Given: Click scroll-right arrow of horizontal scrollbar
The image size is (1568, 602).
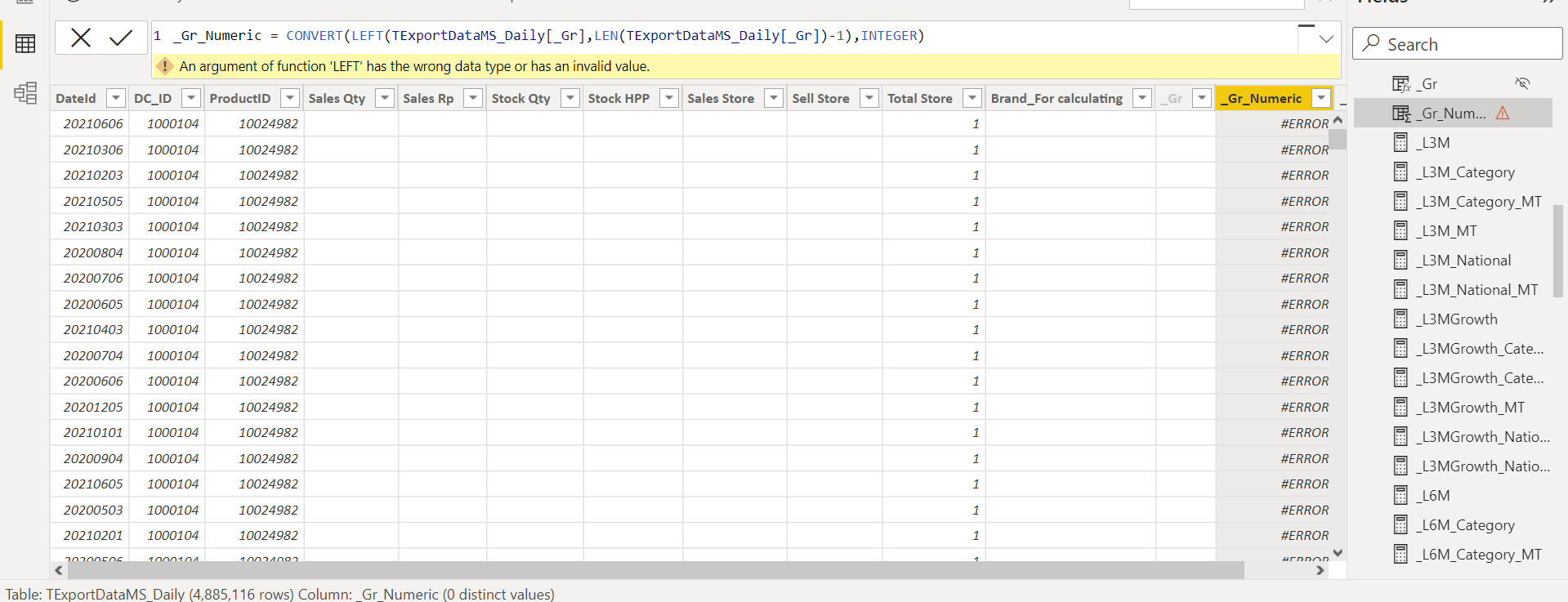Looking at the screenshot, I should 1320,570.
